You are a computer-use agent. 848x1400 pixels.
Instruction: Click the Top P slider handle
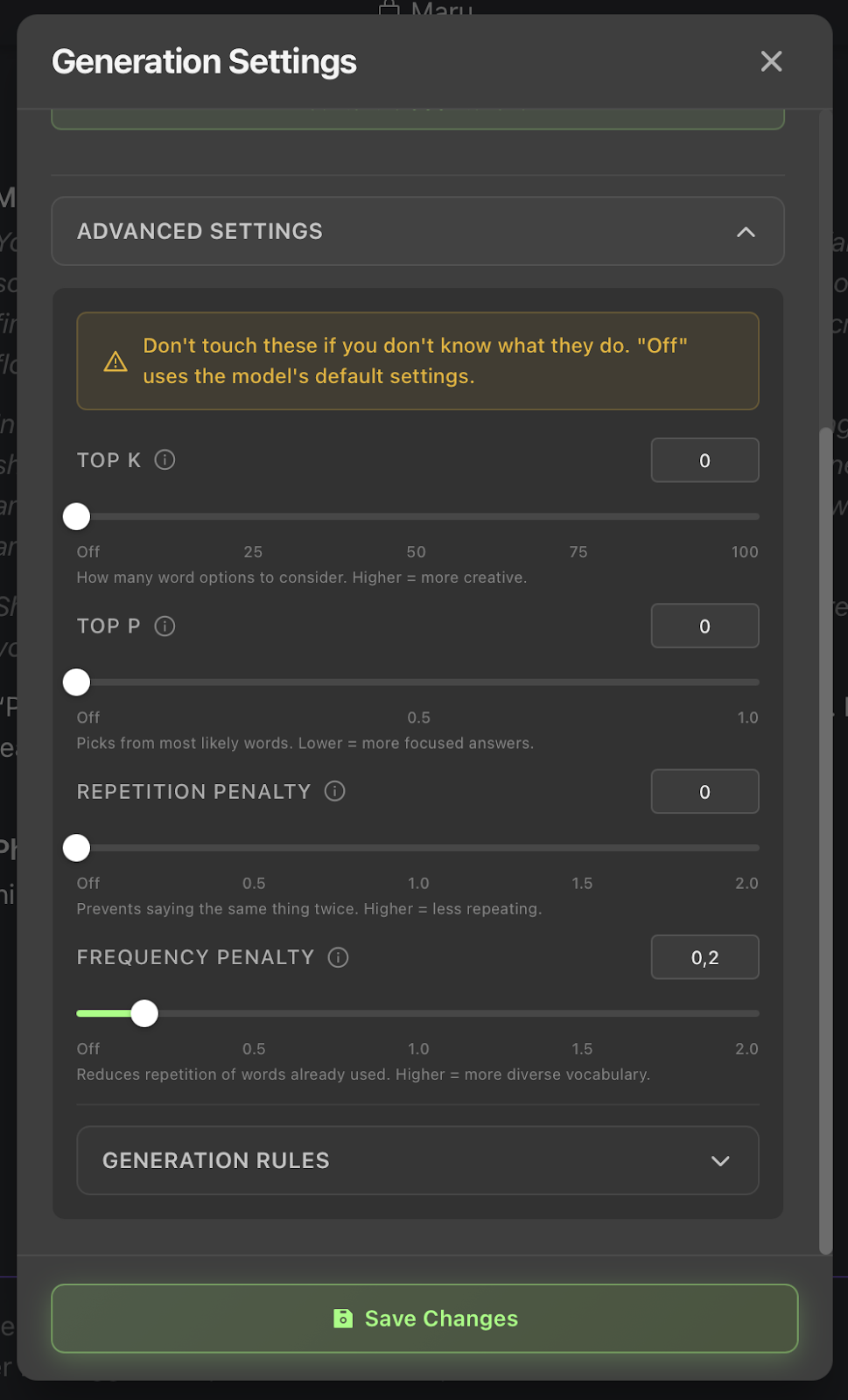pos(77,682)
